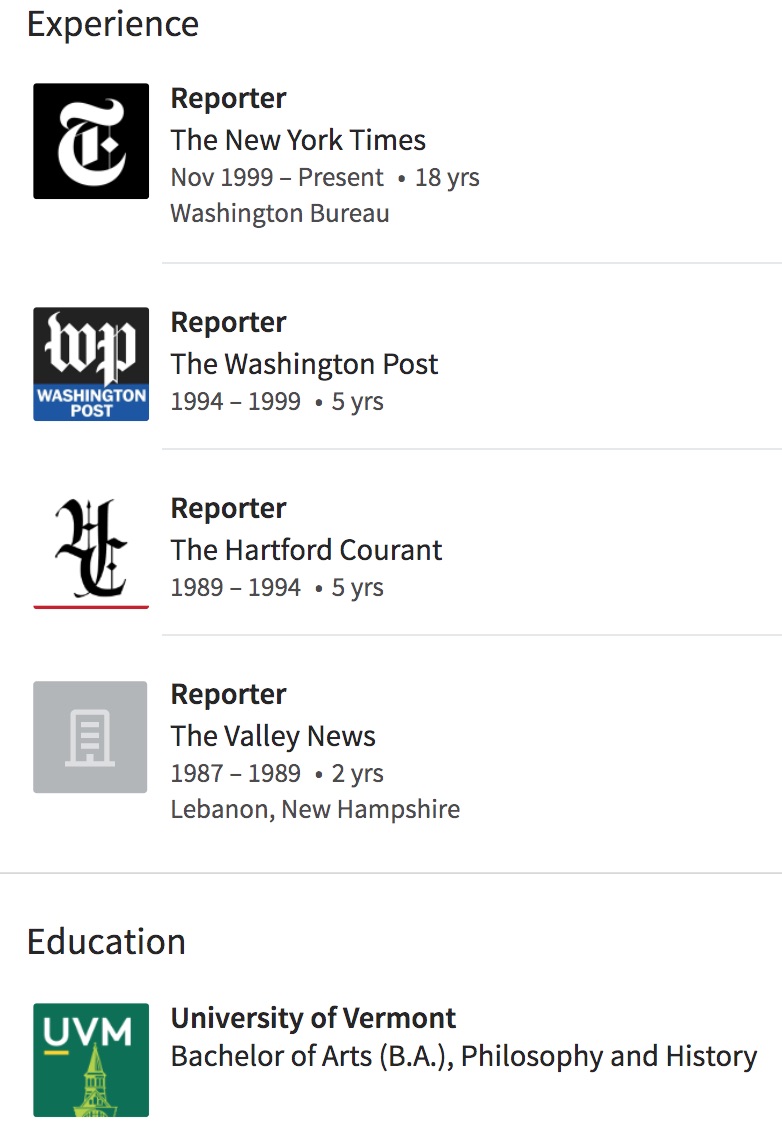Viewport: 782px width, 1142px height.
Task: Click the Reporter title above Valley News
Action: 228,694
